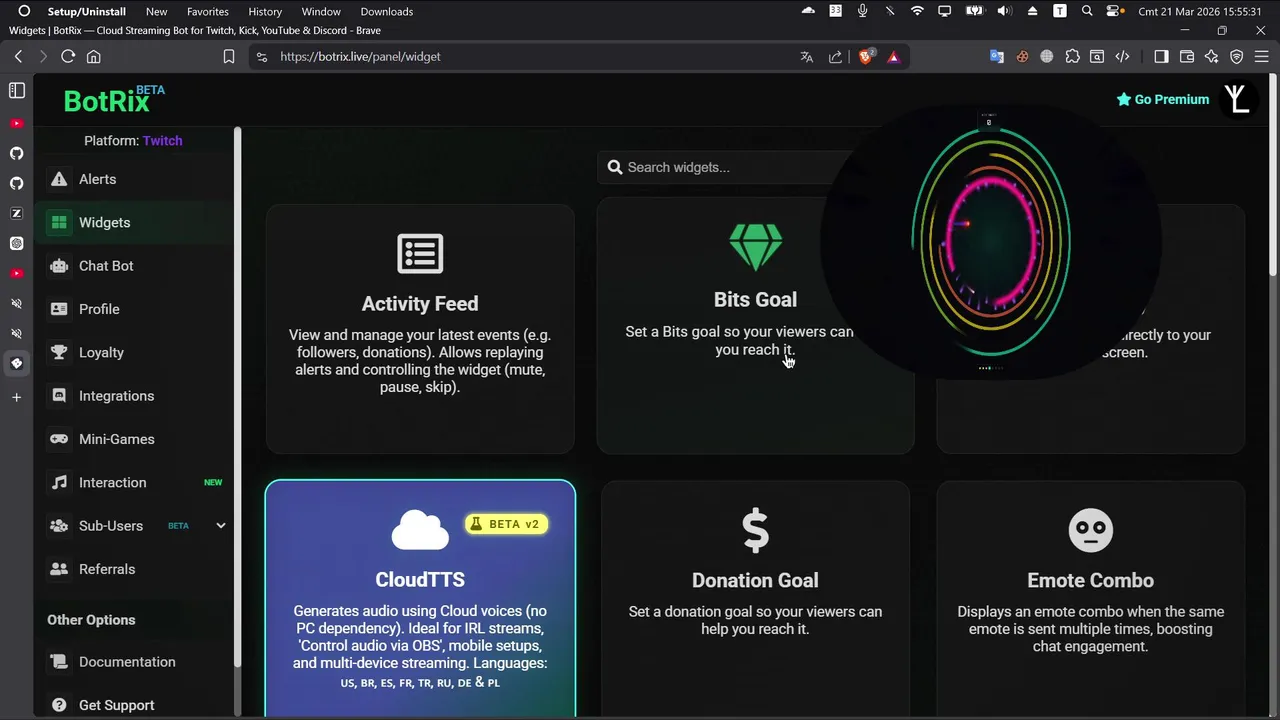Image resolution: width=1280 pixels, height=720 pixels.
Task: Click the microphone icon in menu bar
Action: [863, 12]
